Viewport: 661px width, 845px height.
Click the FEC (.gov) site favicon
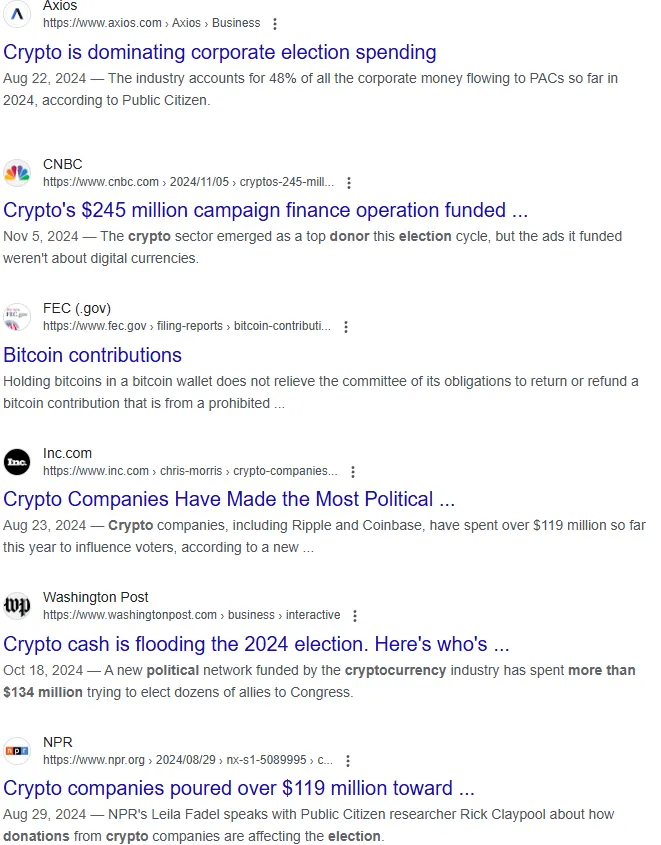17,317
